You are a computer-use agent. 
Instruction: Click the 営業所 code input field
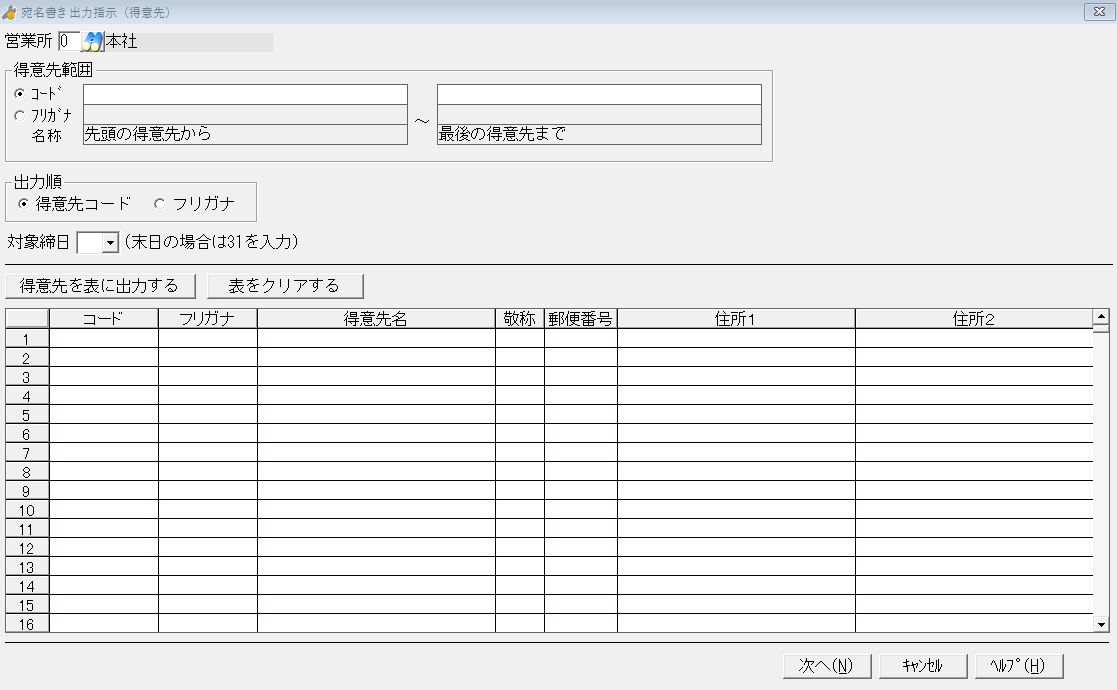coord(69,42)
